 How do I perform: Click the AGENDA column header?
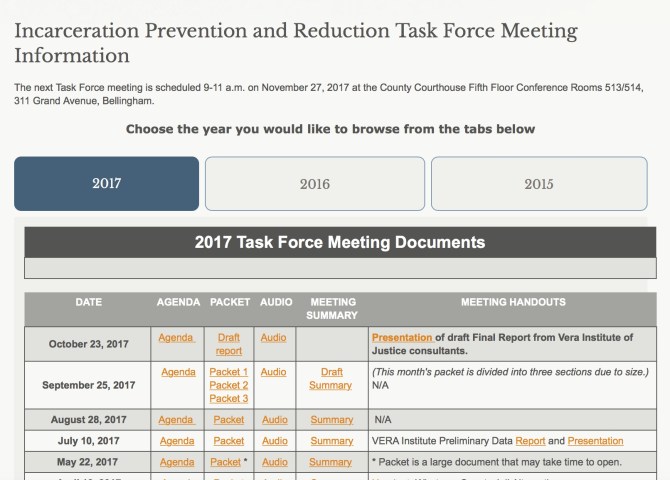click(x=178, y=302)
